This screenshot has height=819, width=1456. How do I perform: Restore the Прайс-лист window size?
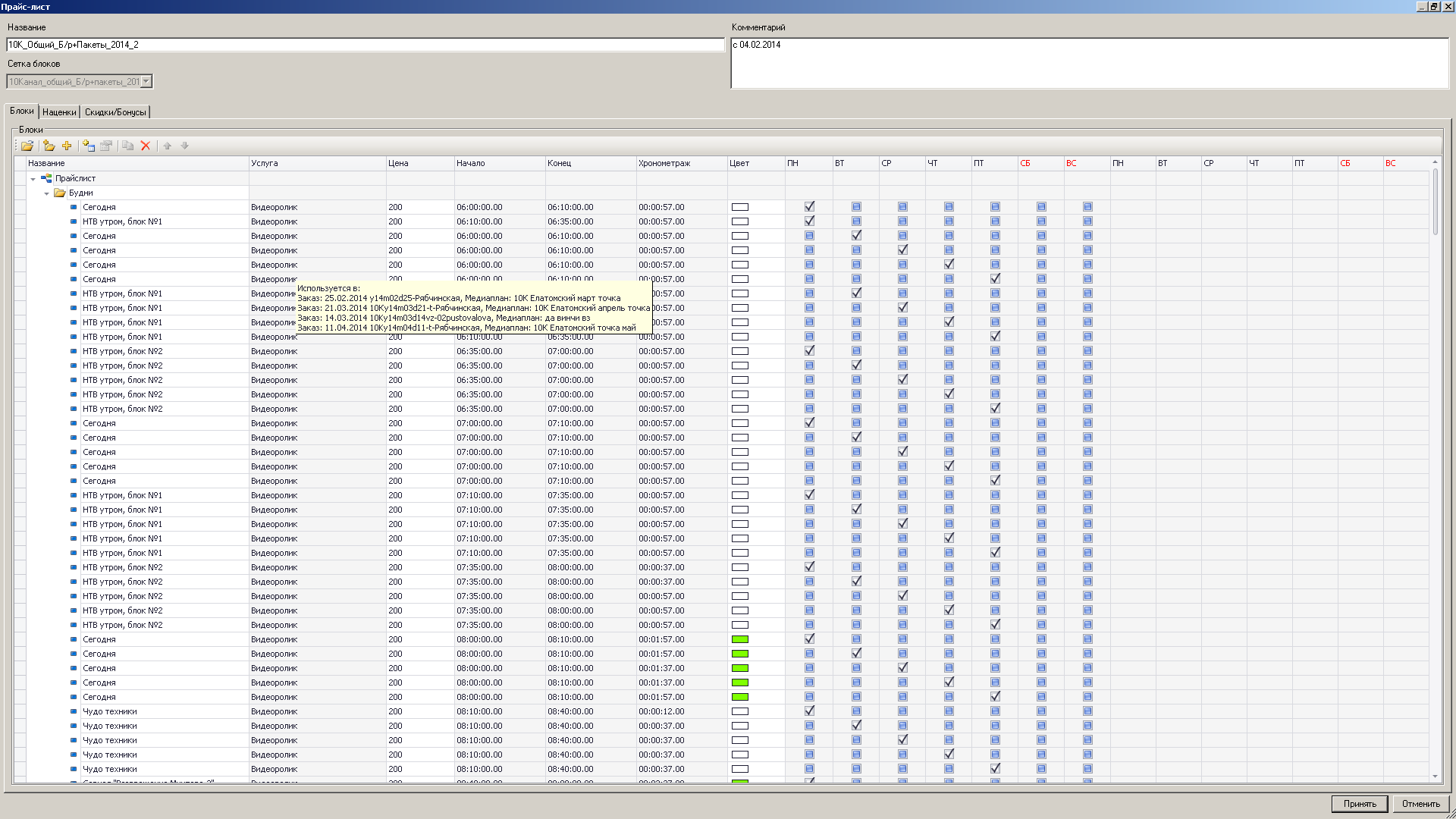(x=1434, y=6)
